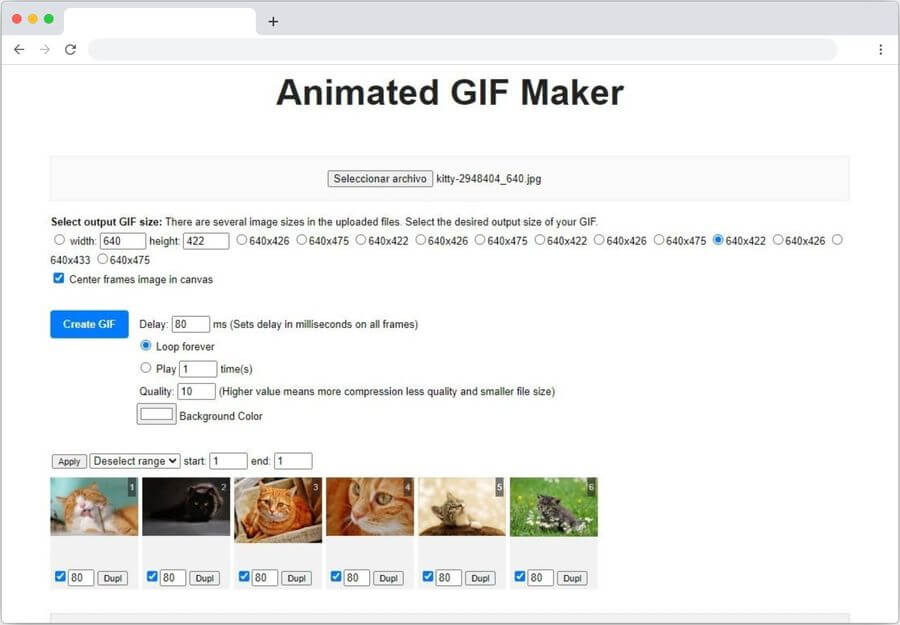Viewport: 900px width, 625px height.
Task: Click frame 4 cat close-up thumbnail
Action: (370, 507)
